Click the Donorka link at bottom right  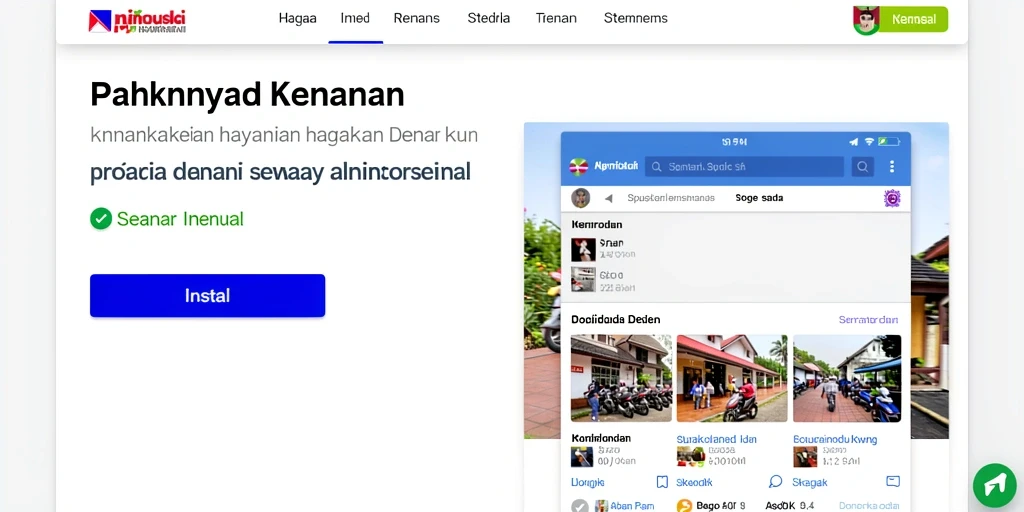[x=869, y=506]
